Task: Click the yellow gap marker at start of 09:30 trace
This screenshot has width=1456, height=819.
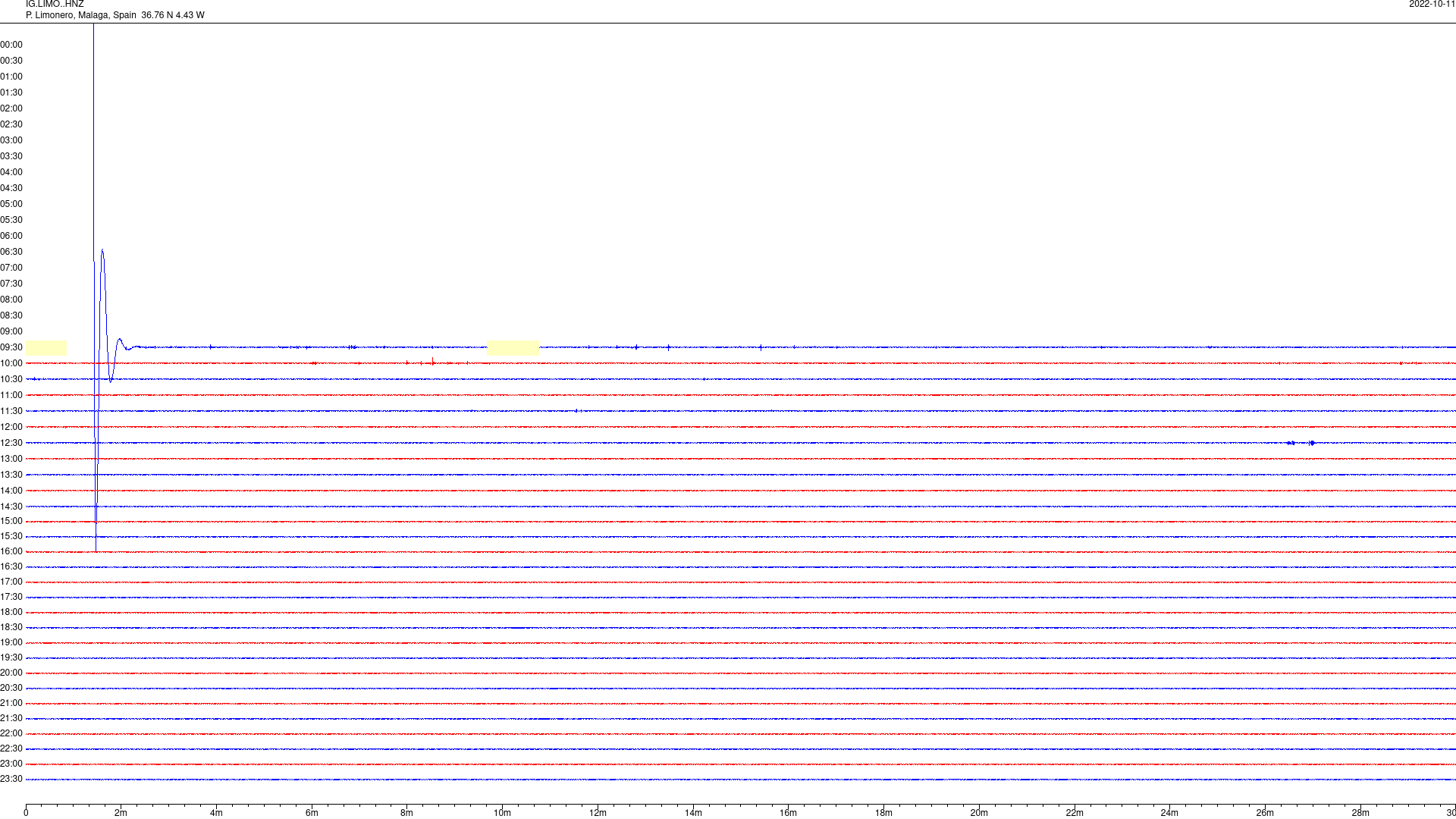Action: pos(46,348)
